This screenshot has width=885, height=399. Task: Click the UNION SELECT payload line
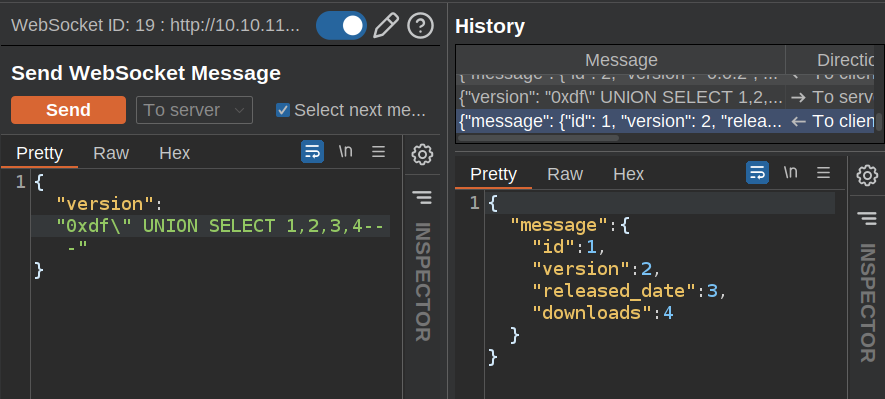click(210, 226)
